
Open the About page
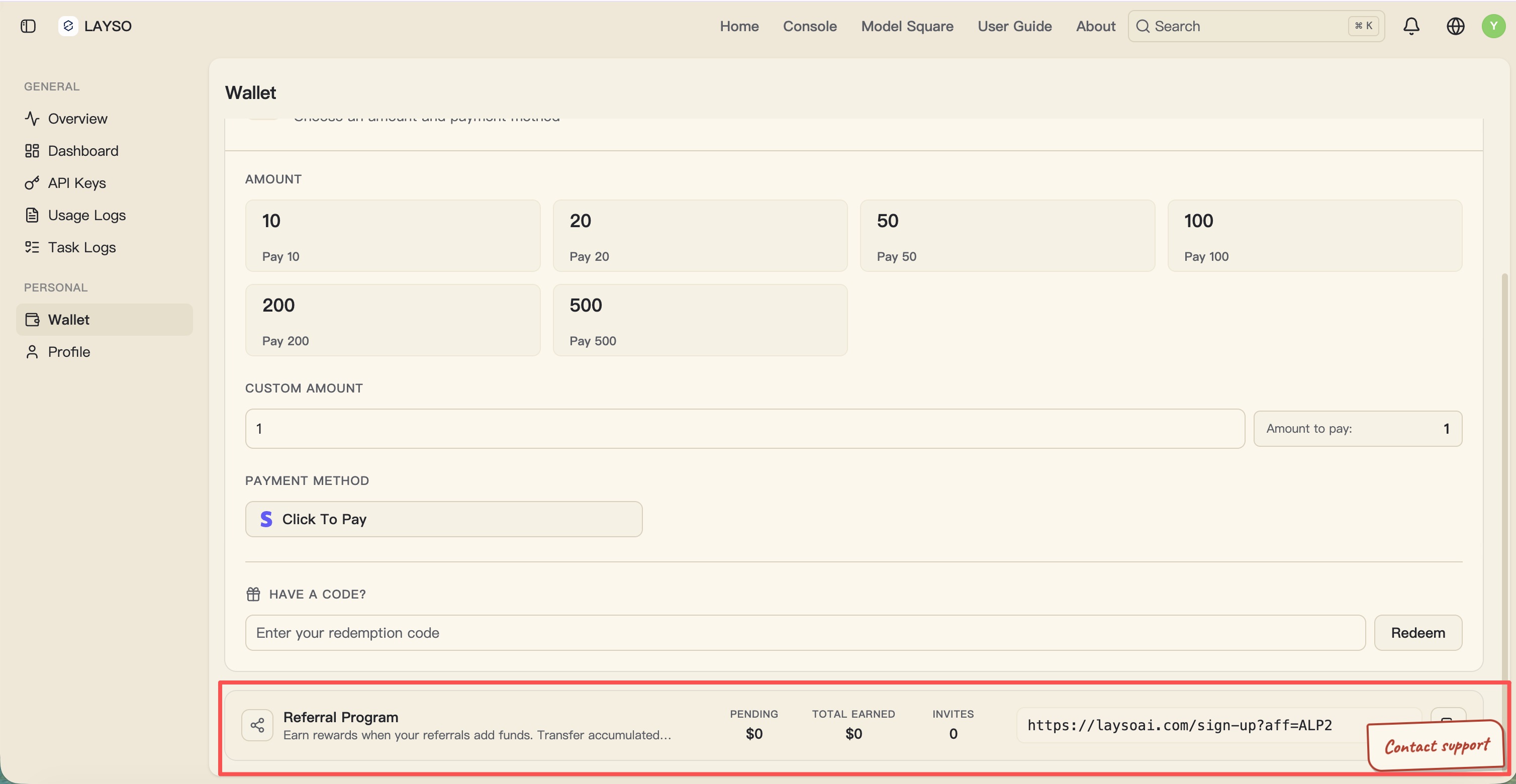coord(1095,26)
